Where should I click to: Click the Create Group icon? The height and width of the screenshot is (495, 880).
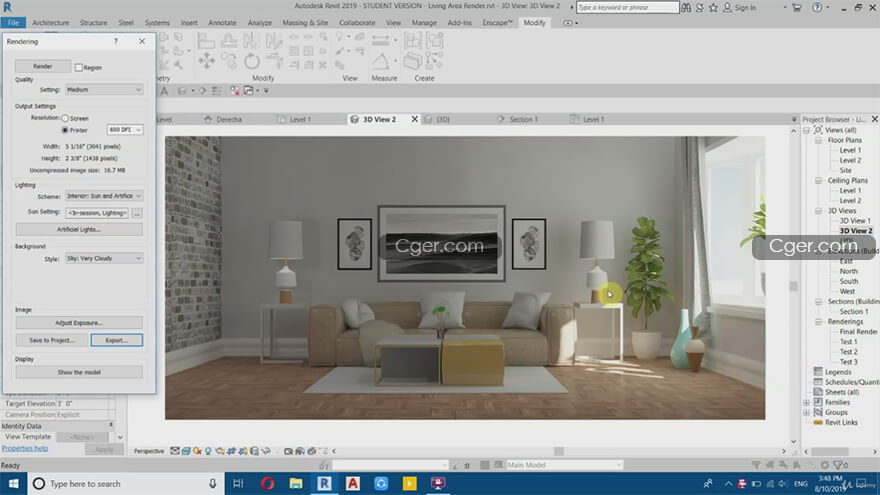tap(434, 40)
